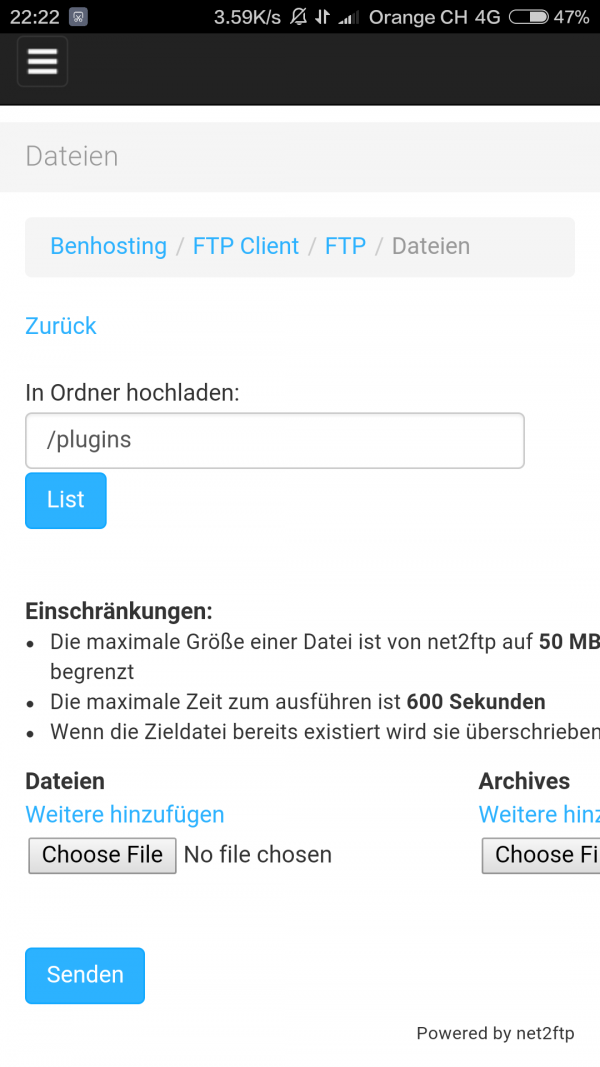Focus the upload folder field containing /plugins
The height and width of the screenshot is (1067, 600).
pos(274,440)
